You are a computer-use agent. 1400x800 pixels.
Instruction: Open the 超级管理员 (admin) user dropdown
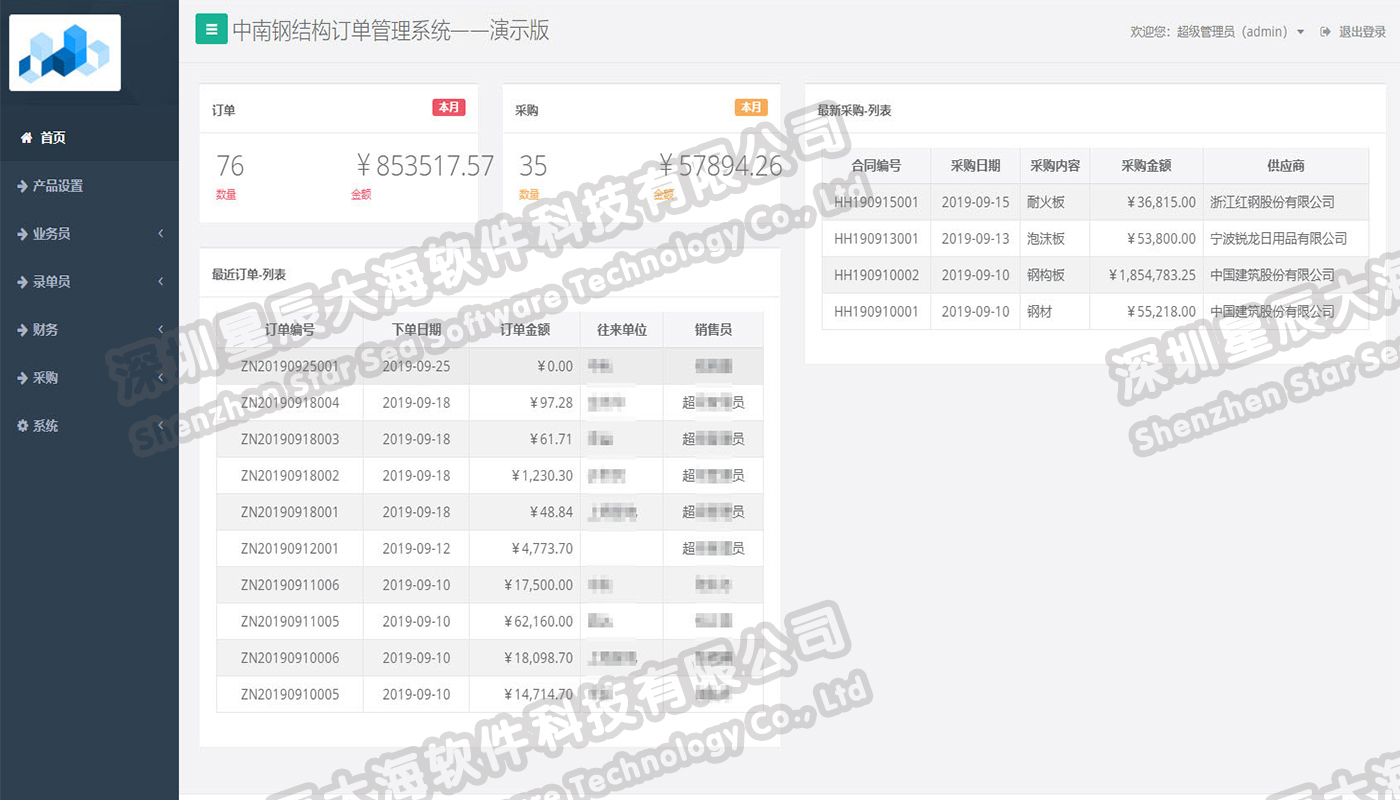1217,32
